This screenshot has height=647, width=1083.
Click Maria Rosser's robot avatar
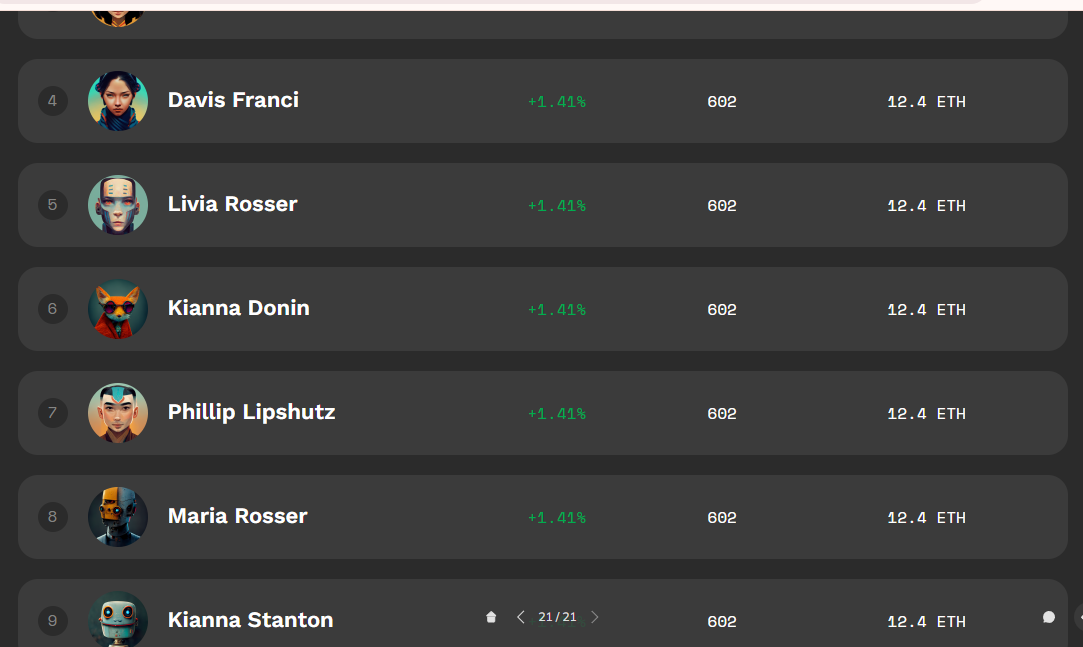click(118, 516)
